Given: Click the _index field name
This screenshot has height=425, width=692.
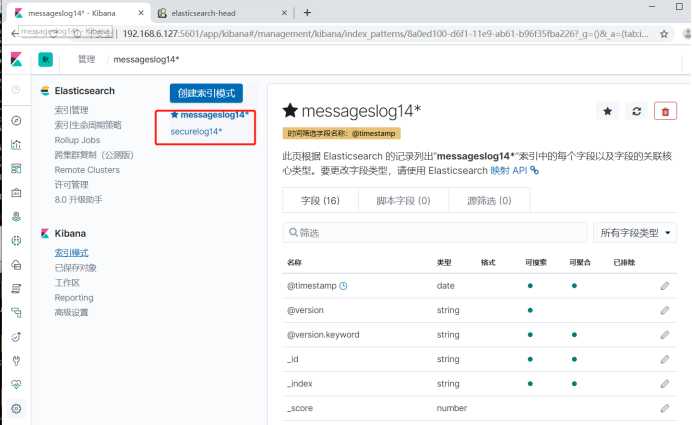Looking at the screenshot, I should 300,384.
